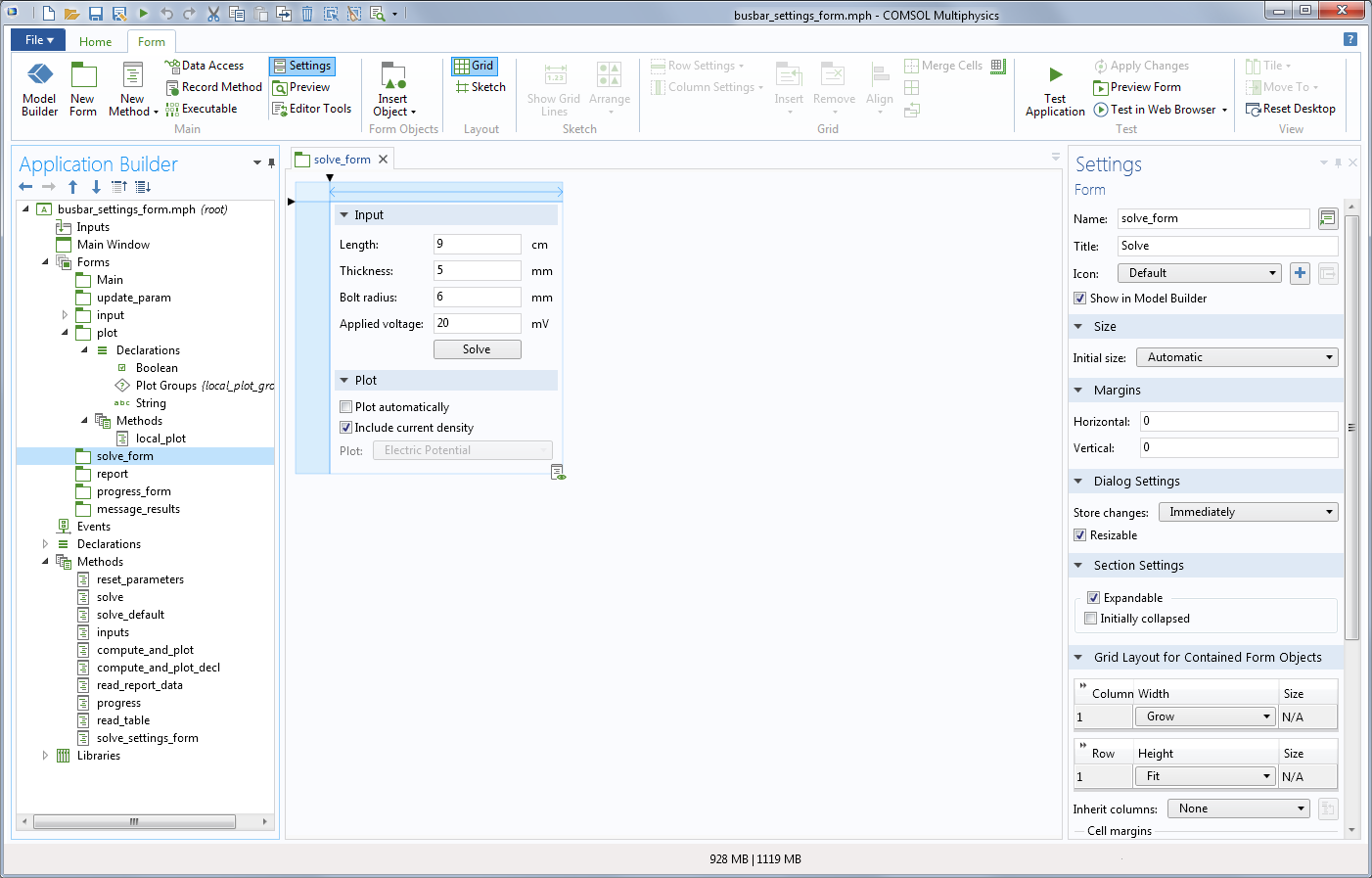Click the Reset Desktop button

pos(1290,109)
